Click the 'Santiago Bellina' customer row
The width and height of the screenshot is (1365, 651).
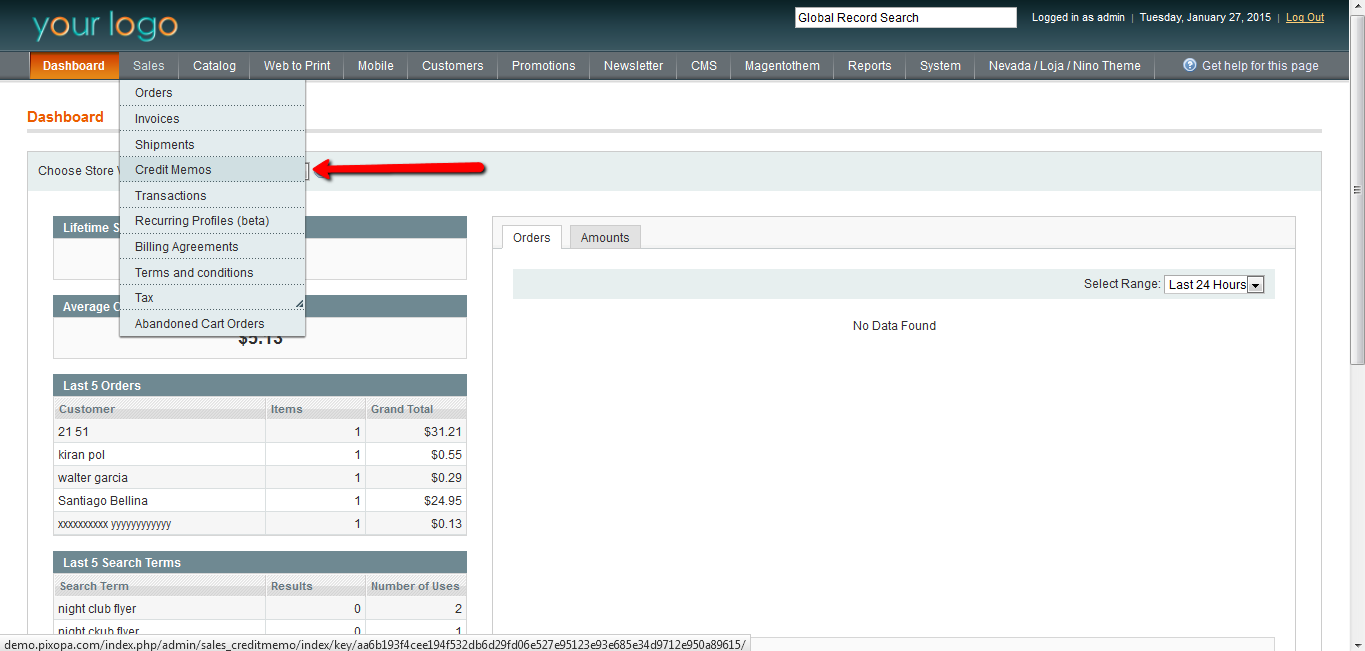point(259,501)
